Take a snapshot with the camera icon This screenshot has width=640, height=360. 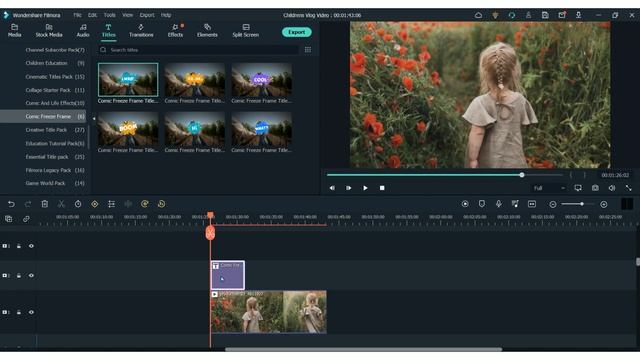pos(595,188)
